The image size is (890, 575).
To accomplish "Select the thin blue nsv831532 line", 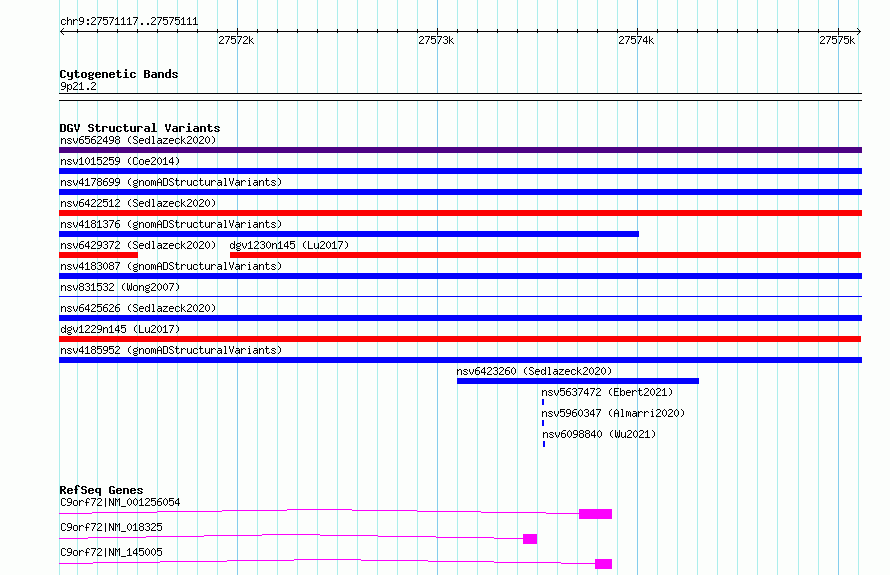I will tap(460, 296).
